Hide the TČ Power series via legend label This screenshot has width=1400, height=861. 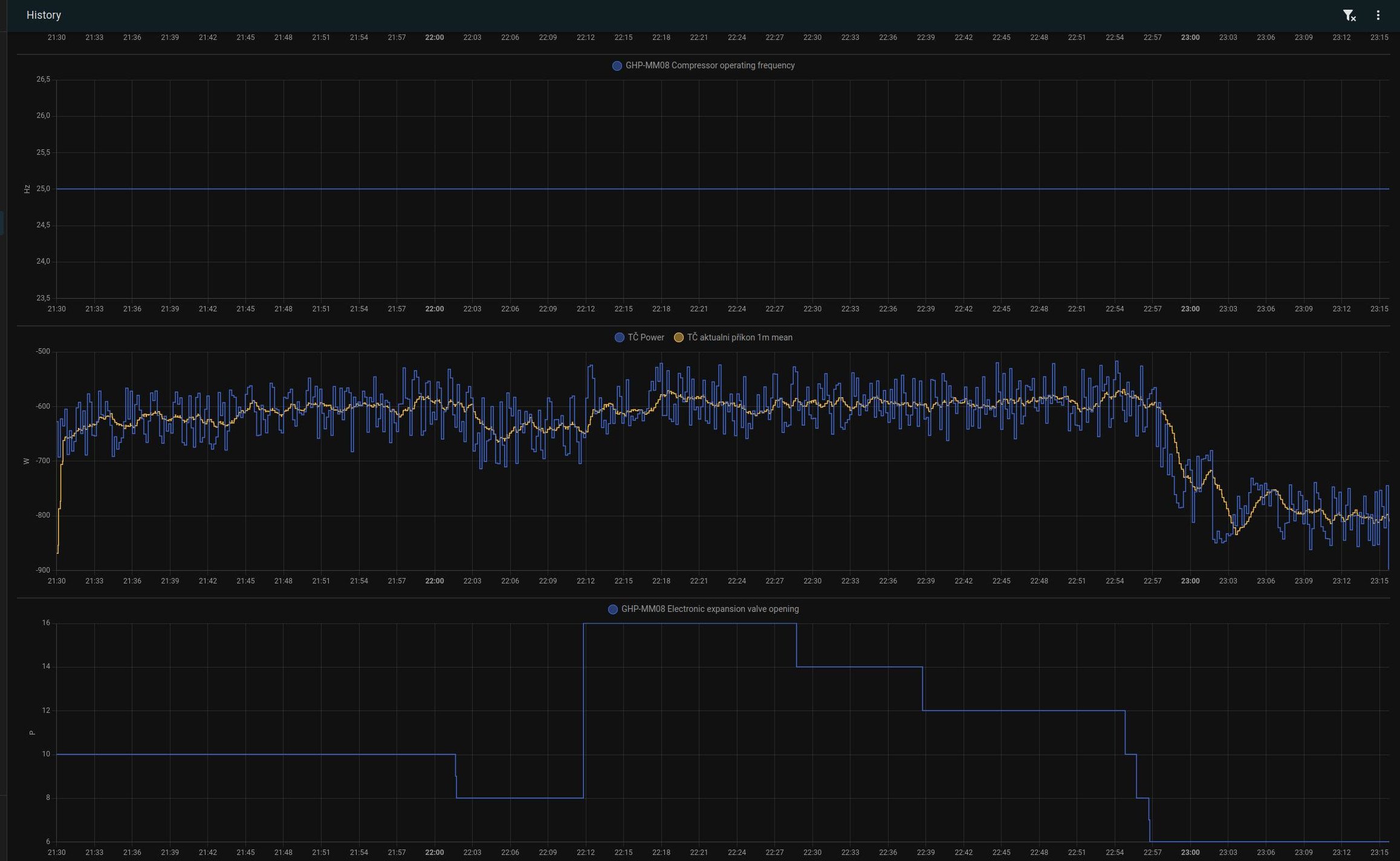[646, 337]
